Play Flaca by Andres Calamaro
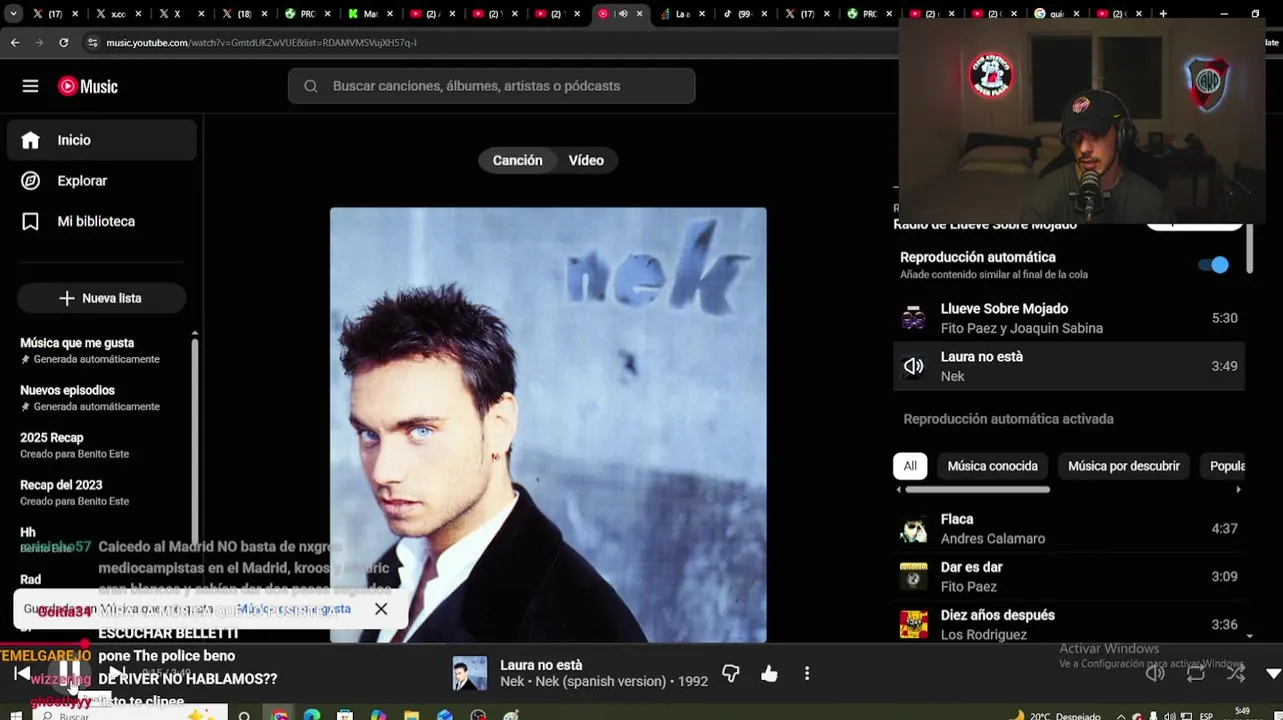This screenshot has width=1283, height=720. [1068, 528]
